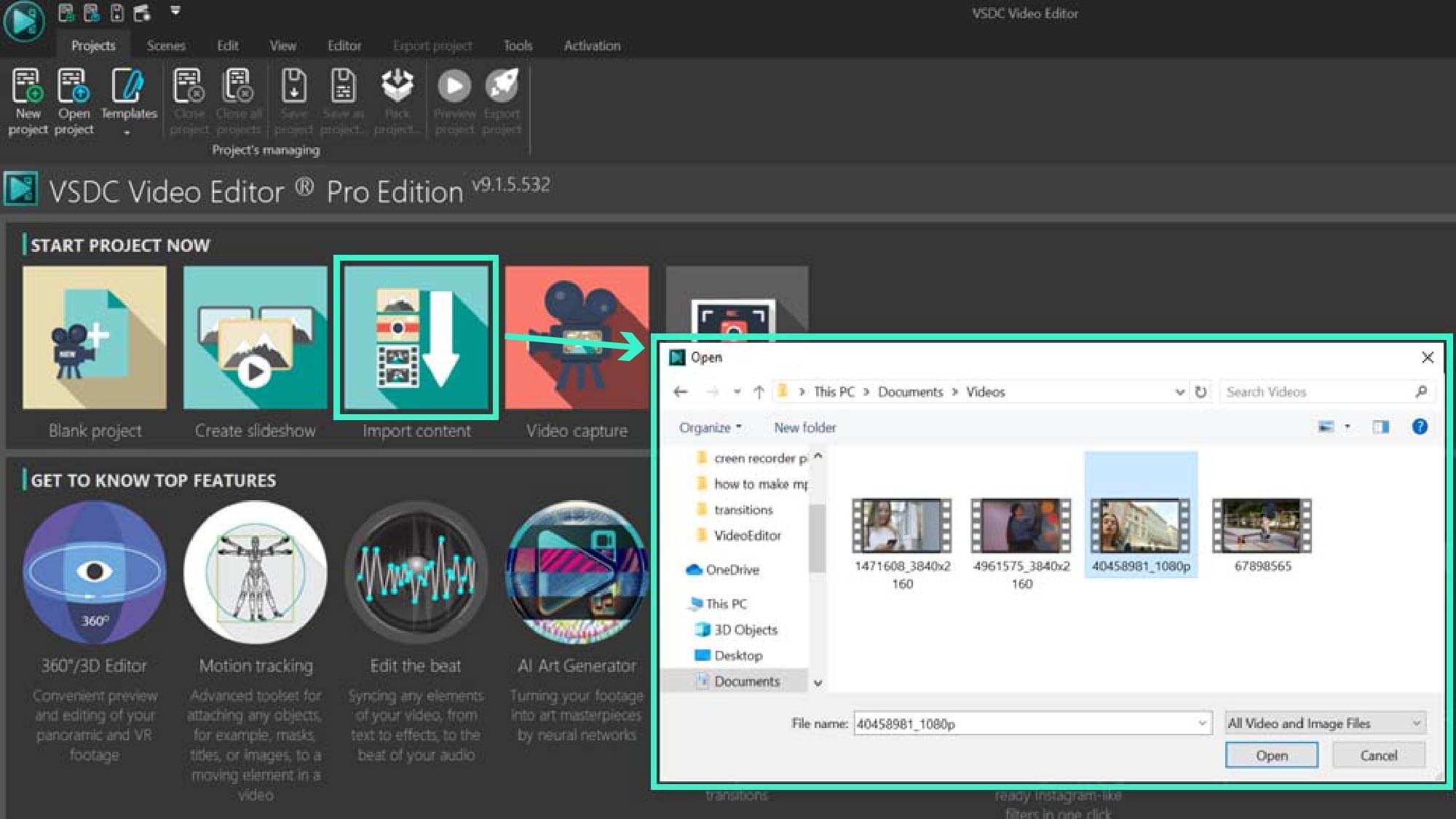Select the Import content tile
The image size is (1456, 819).
[x=416, y=337]
